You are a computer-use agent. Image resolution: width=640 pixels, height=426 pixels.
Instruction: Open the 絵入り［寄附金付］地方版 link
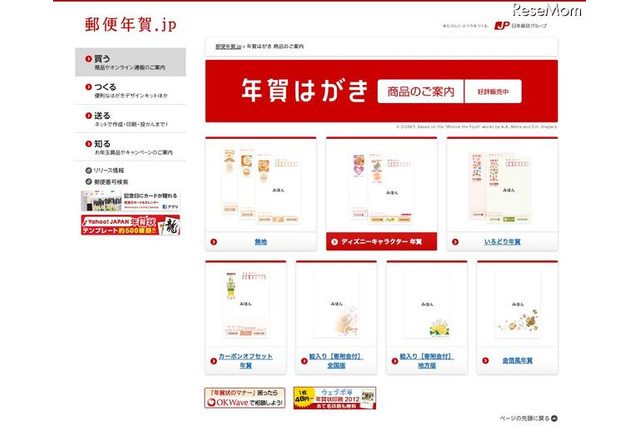[x=427, y=361]
